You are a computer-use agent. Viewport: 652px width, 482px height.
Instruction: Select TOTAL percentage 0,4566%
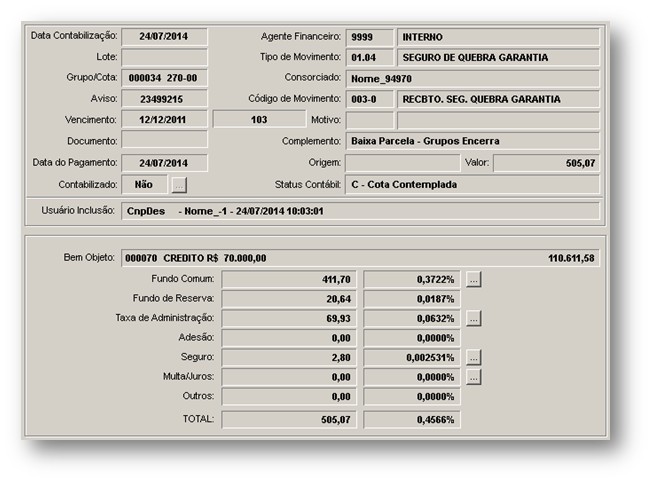412,420
